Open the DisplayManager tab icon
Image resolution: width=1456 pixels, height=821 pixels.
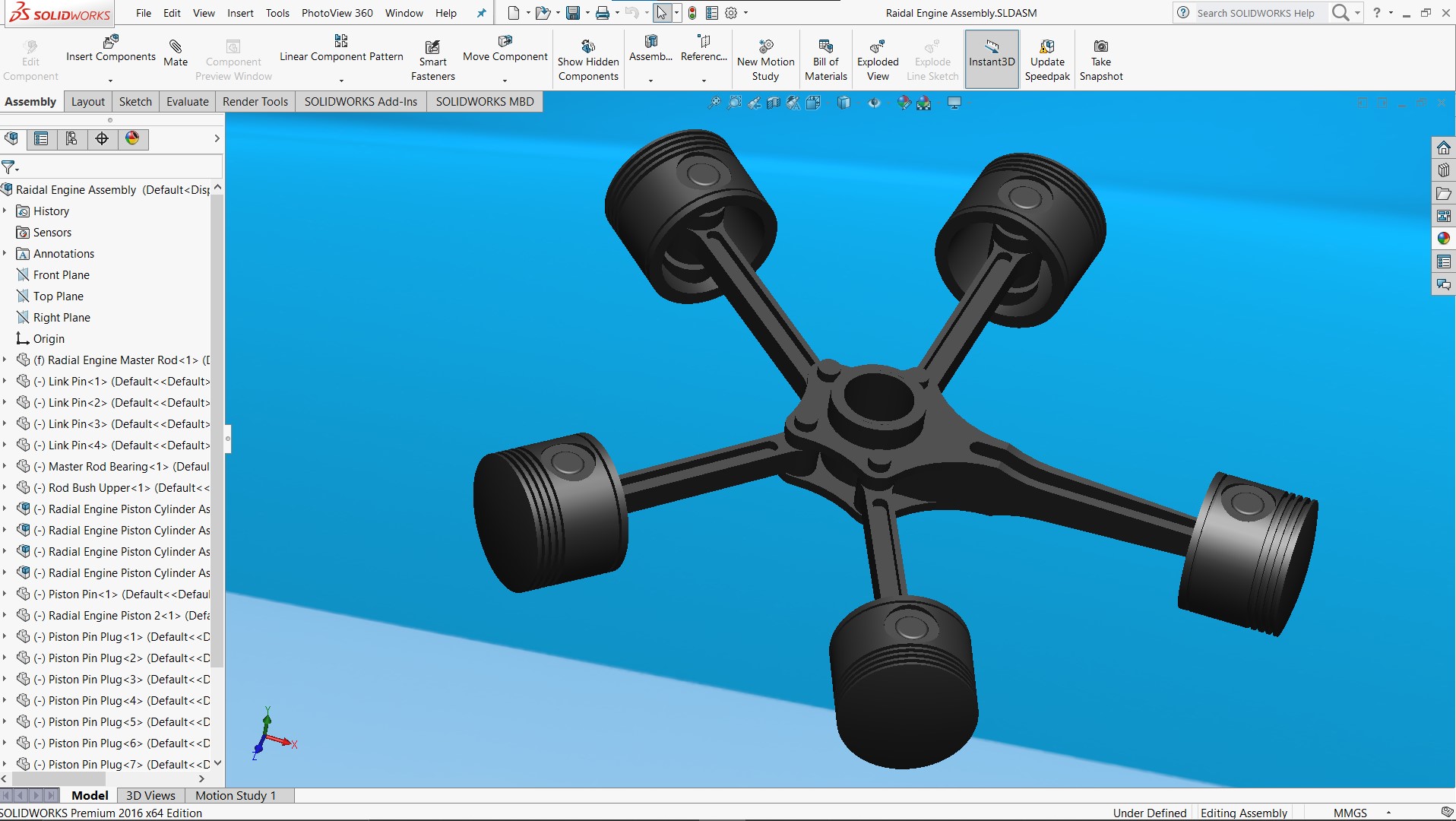132,138
